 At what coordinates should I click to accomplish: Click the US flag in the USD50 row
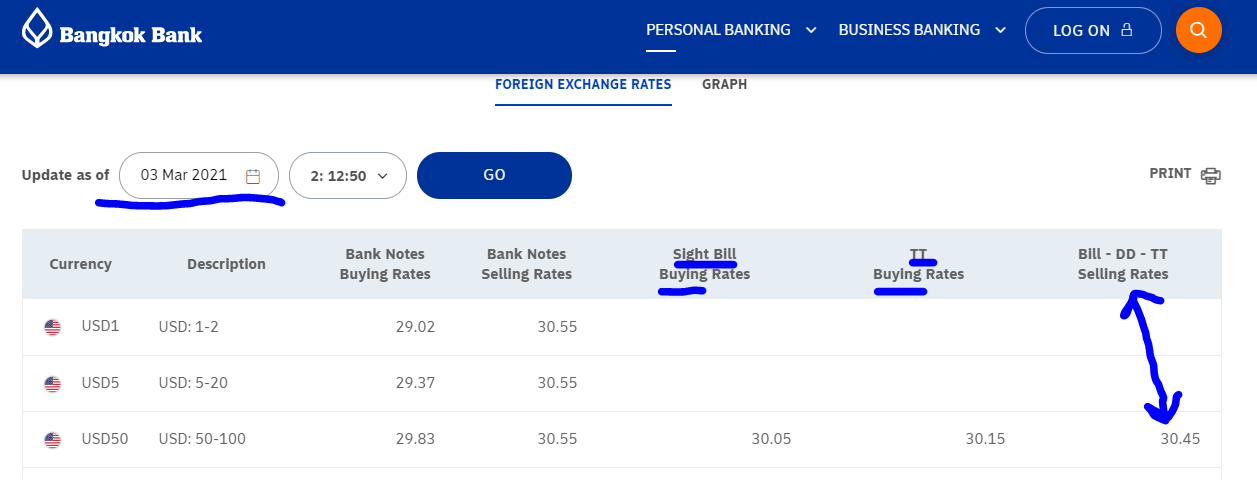[x=53, y=439]
